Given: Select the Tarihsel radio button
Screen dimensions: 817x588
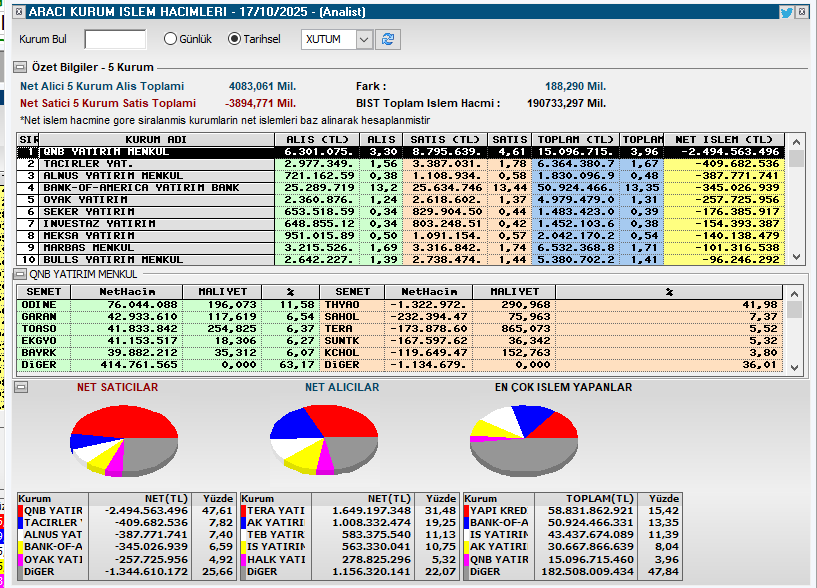Looking at the screenshot, I should click(234, 39).
